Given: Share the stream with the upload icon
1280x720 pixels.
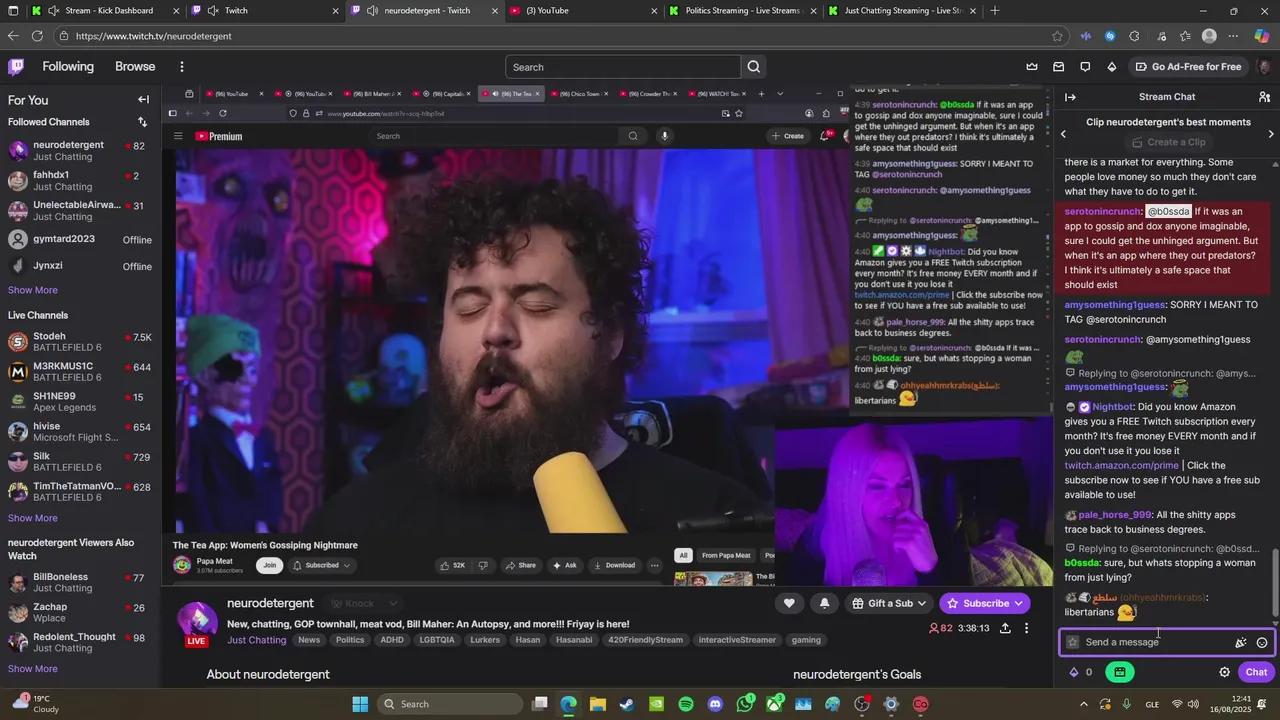Looking at the screenshot, I should pos(1005,628).
